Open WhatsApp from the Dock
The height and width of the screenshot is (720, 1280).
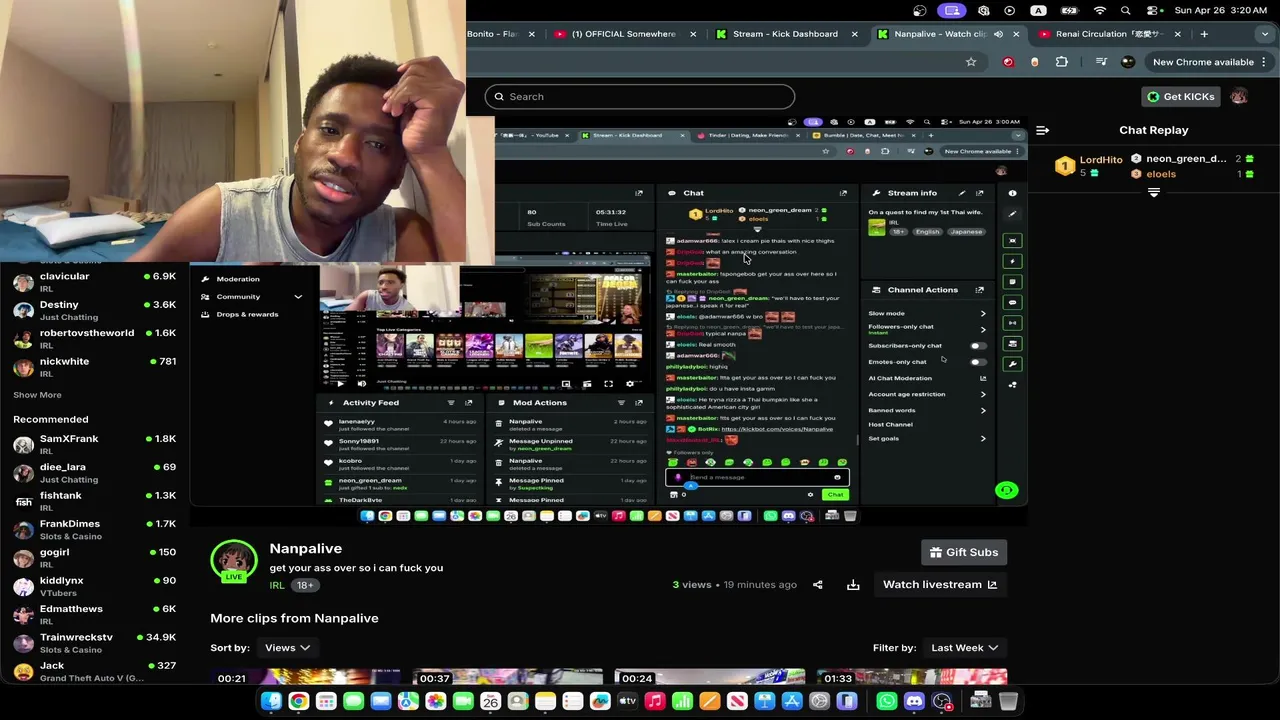pos(887,702)
